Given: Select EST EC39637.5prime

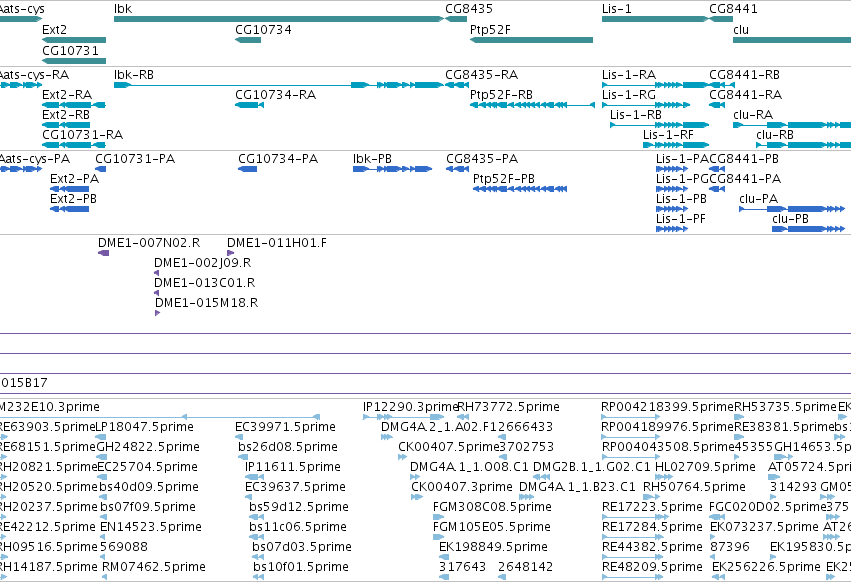Looking at the screenshot, I should [x=295, y=487].
